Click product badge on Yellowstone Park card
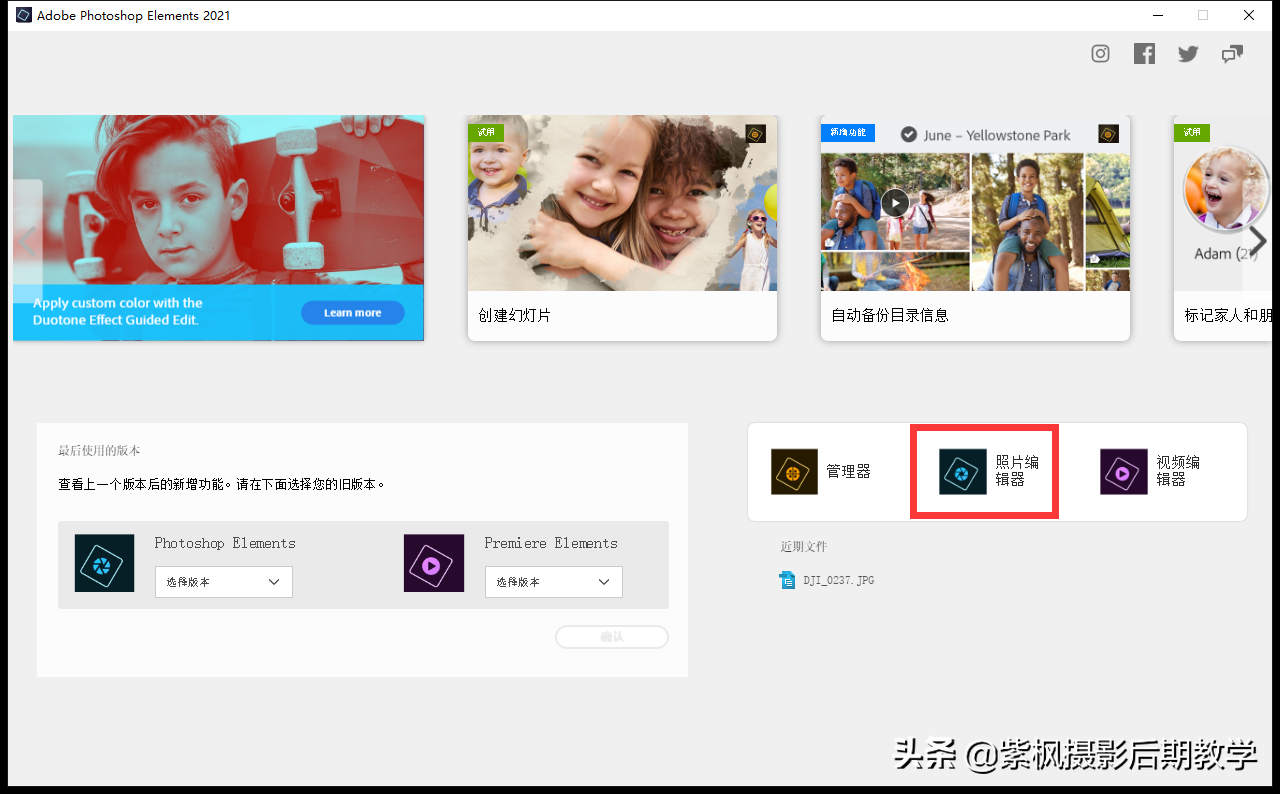This screenshot has height=794, width=1280. coord(1108,134)
